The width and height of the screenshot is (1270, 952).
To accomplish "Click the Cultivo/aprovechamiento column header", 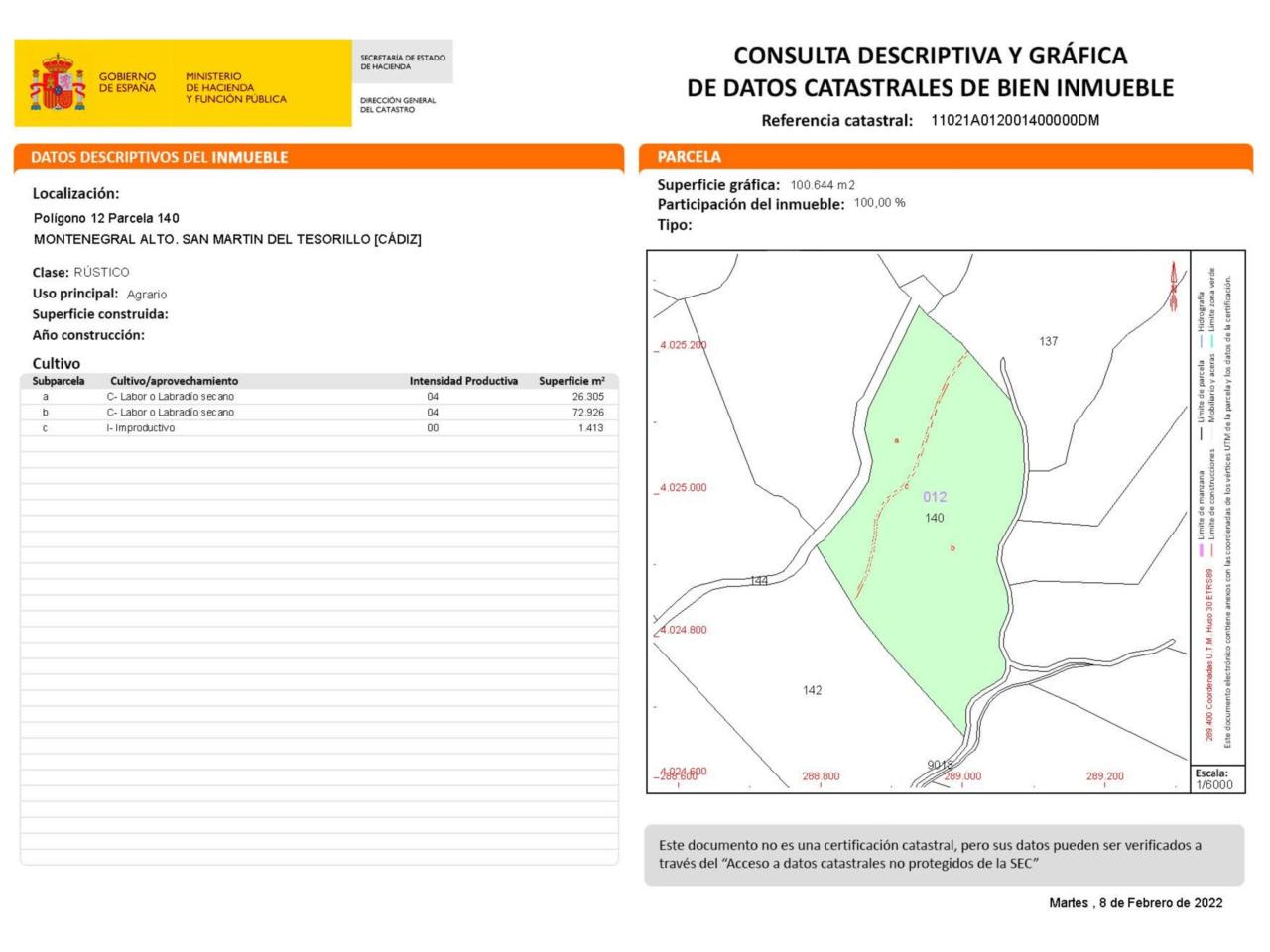I will click(175, 381).
